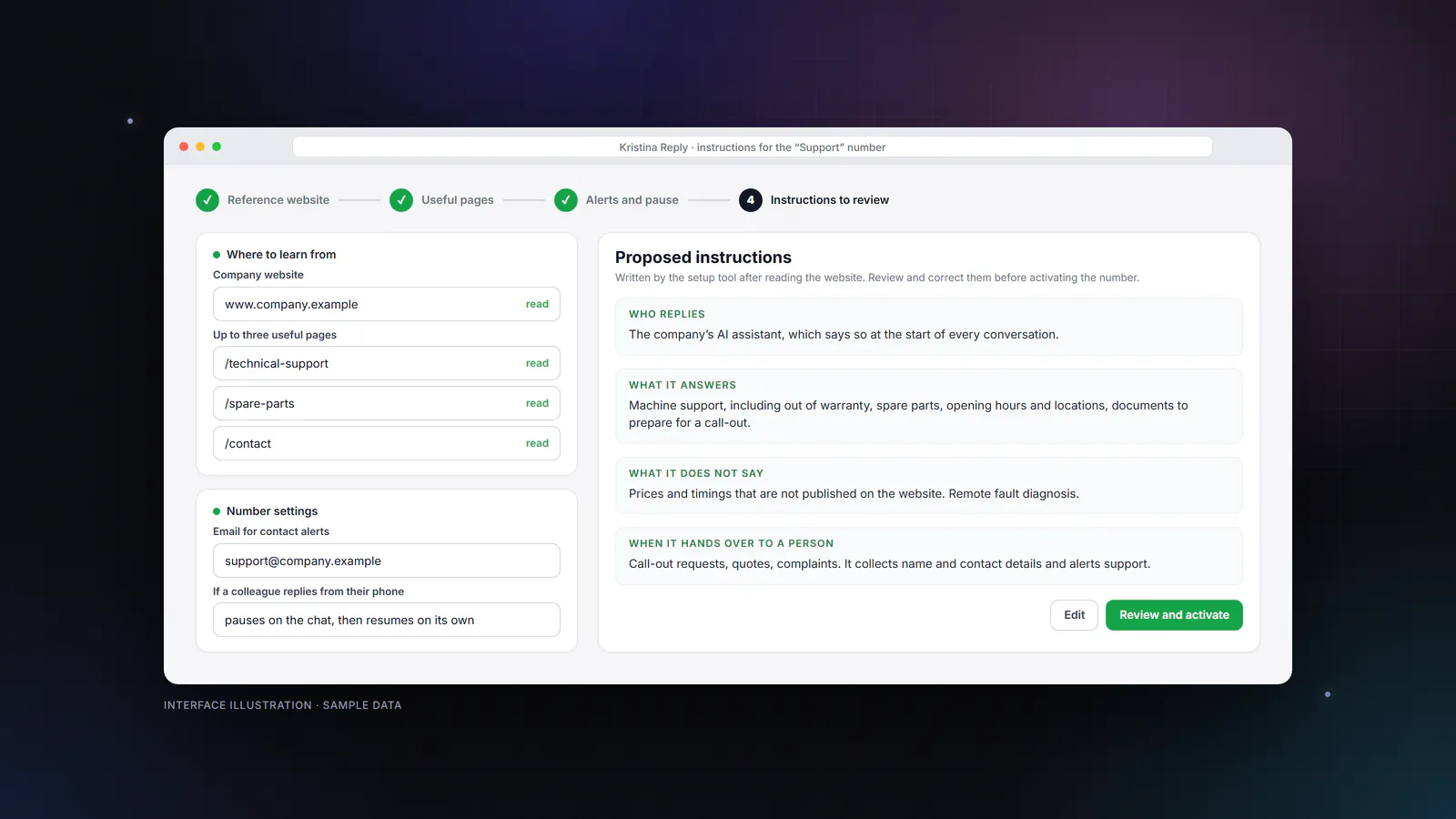Click the step 4 number badge
1456x819 pixels.
coord(751,200)
